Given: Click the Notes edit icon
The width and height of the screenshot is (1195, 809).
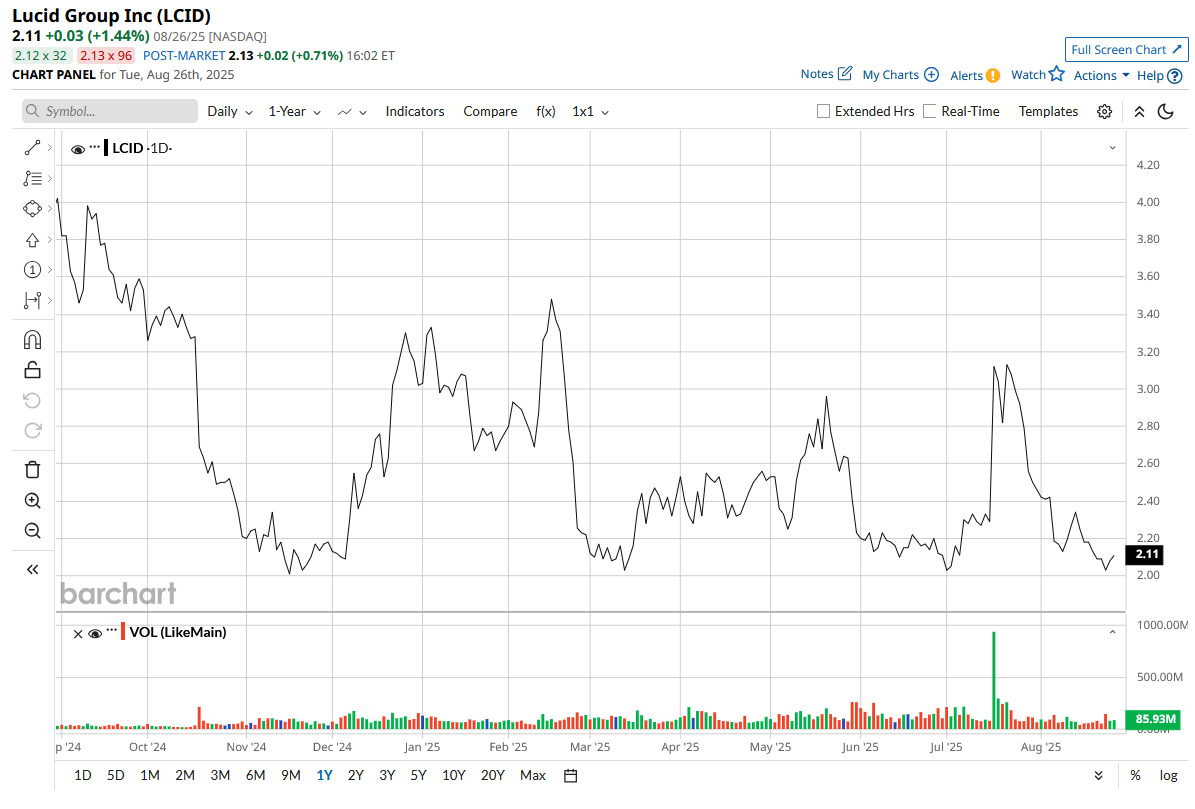Looking at the screenshot, I should (x=844, y=73).
